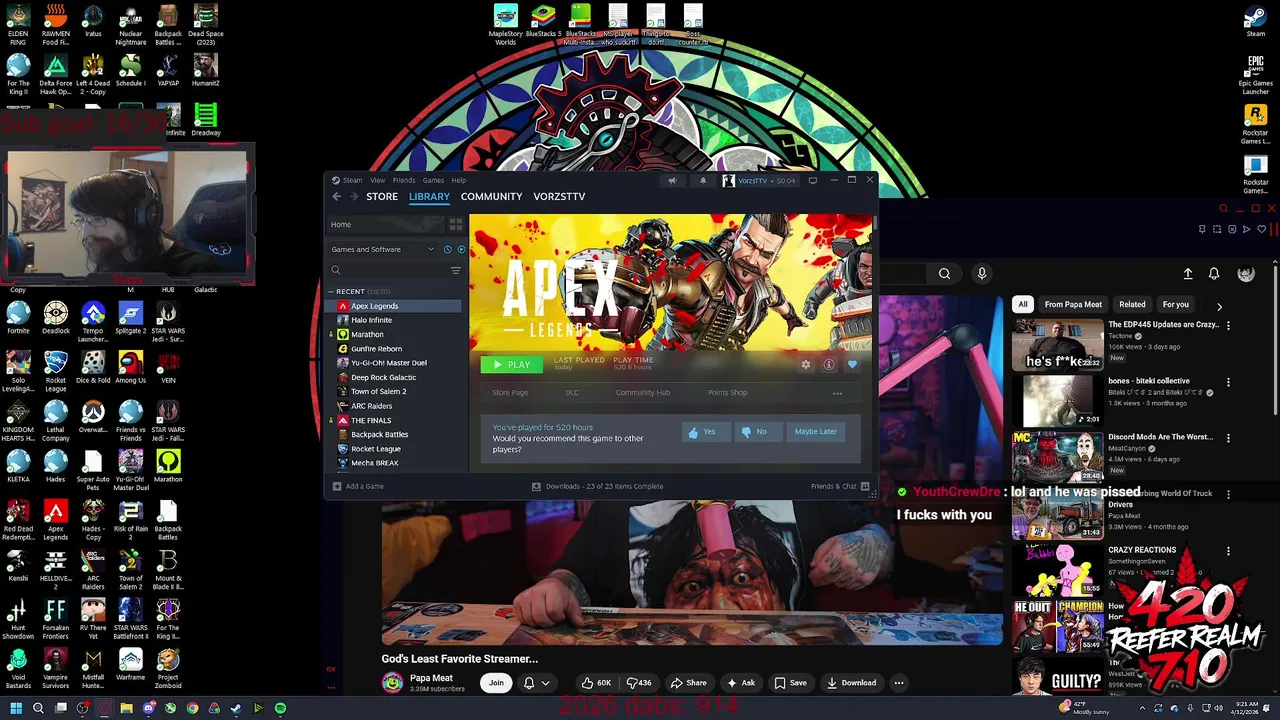Open the library advanced filters icon
Viewport: 1280px width, 720px height.
(456, 270)
